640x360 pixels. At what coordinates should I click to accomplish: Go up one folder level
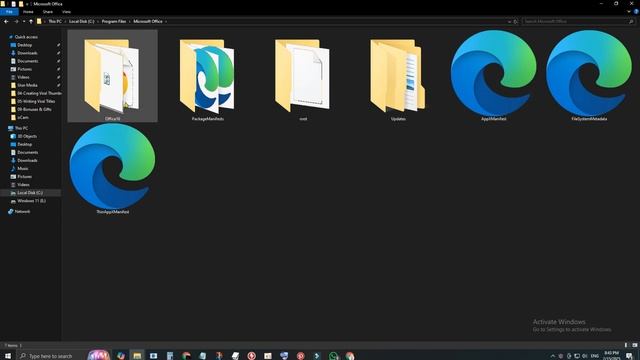(x=31, y=21)
